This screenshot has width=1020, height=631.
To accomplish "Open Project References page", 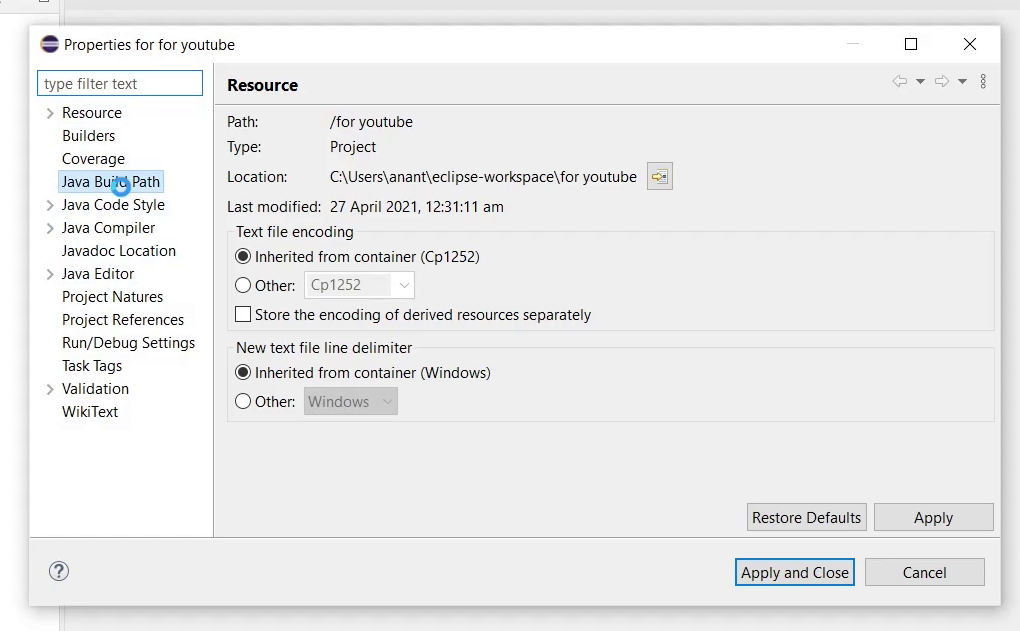I will 123,319.
